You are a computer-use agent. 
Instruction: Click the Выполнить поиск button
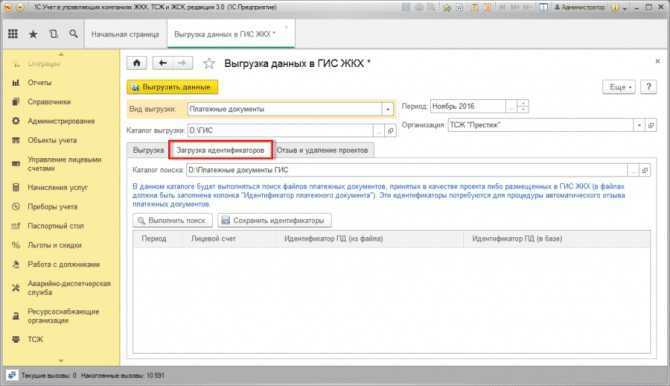[173, 221]
